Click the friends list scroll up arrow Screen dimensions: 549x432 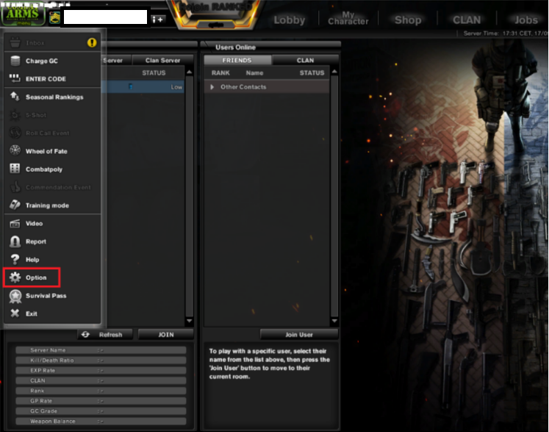[334, 72]
